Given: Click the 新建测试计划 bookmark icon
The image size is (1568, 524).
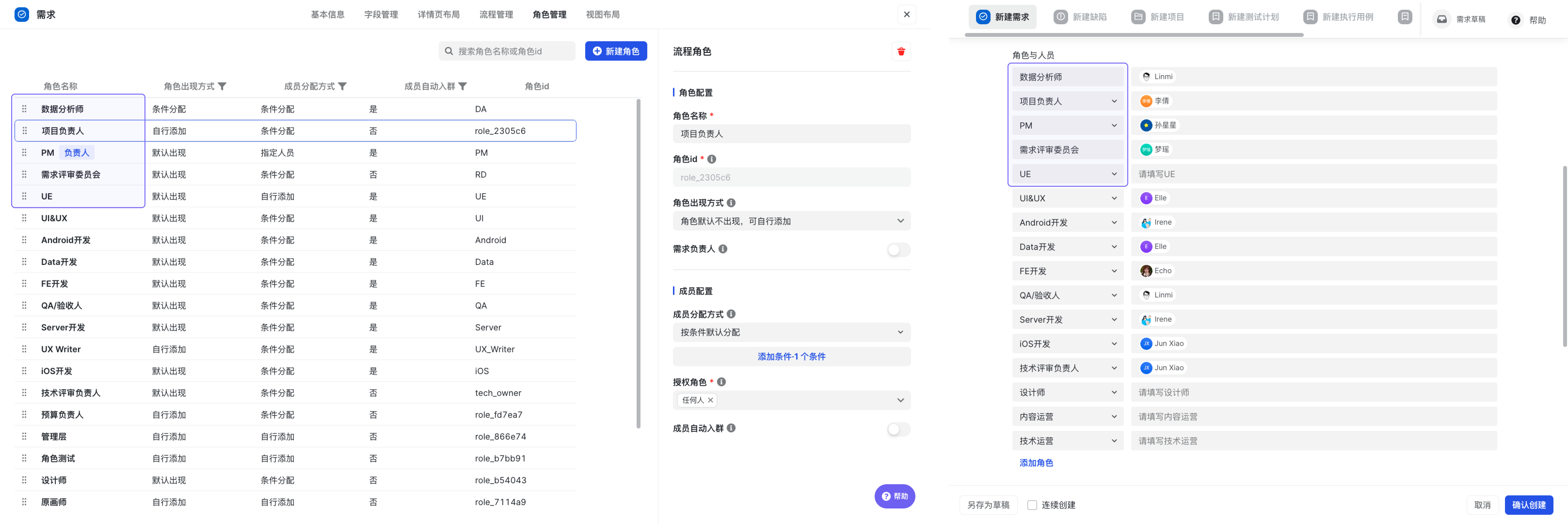Looking at the screenshot, I should [x=1216, y=17].
